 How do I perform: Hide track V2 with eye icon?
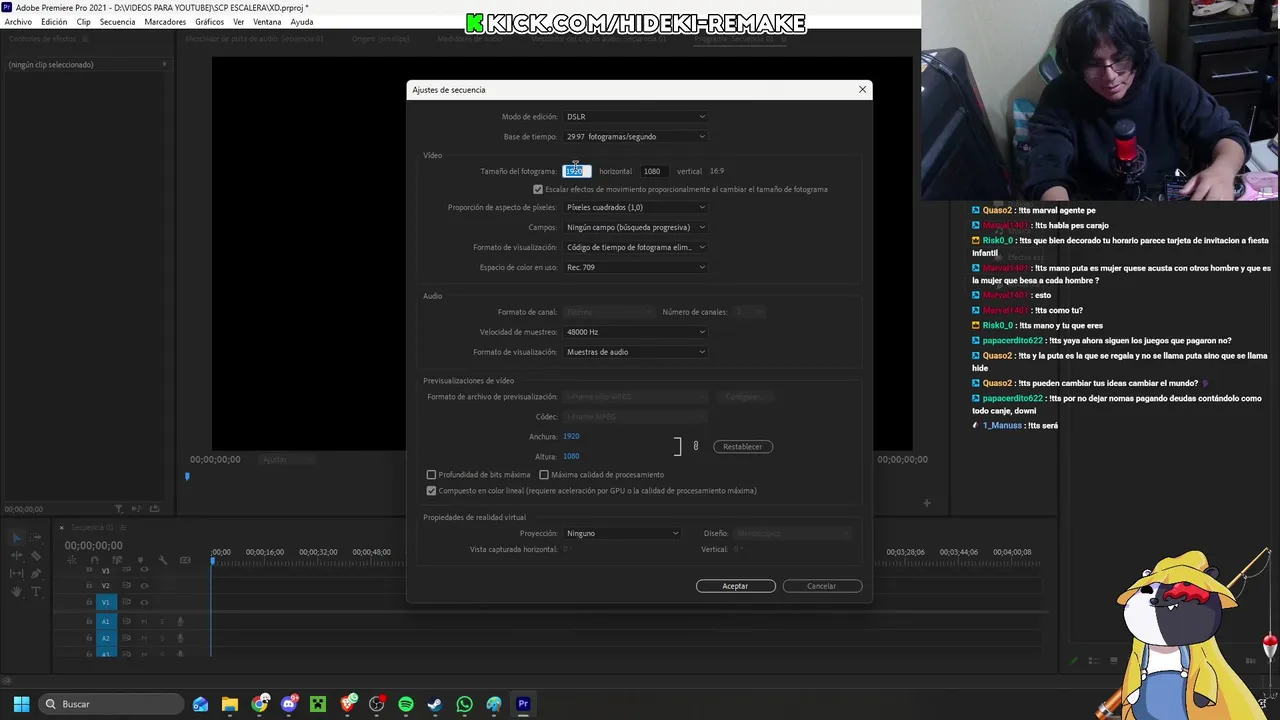coord(144,586)
